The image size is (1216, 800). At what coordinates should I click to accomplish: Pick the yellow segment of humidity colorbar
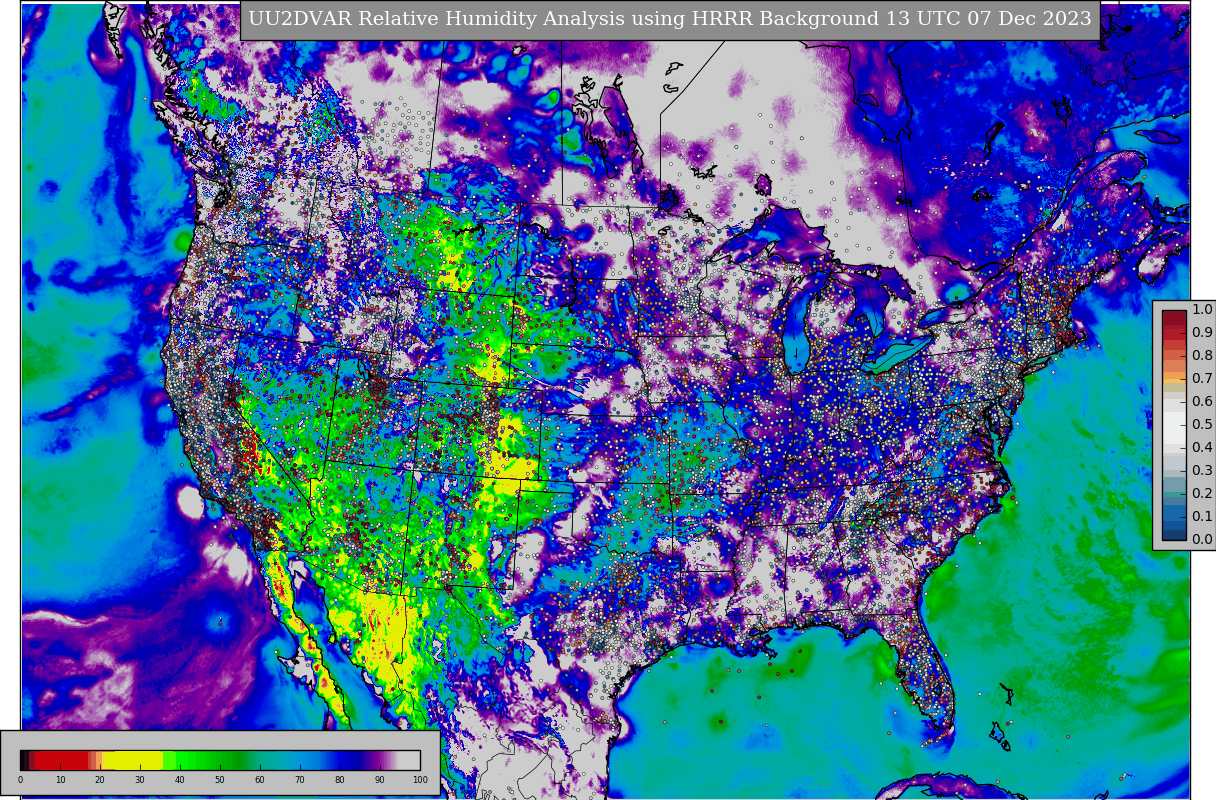click(x=135, y=760)
